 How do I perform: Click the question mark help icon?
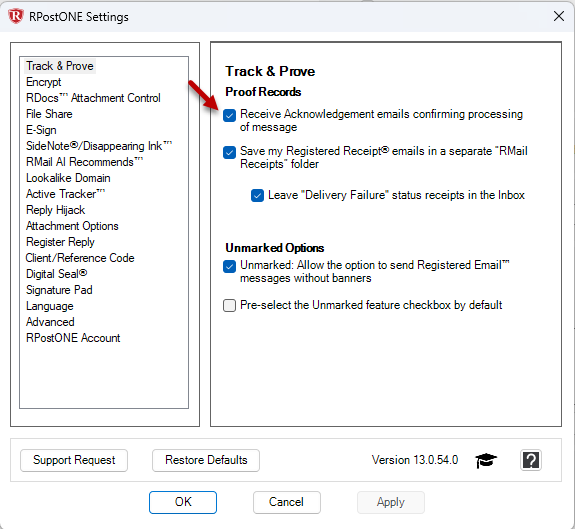(x=531, y=460)
